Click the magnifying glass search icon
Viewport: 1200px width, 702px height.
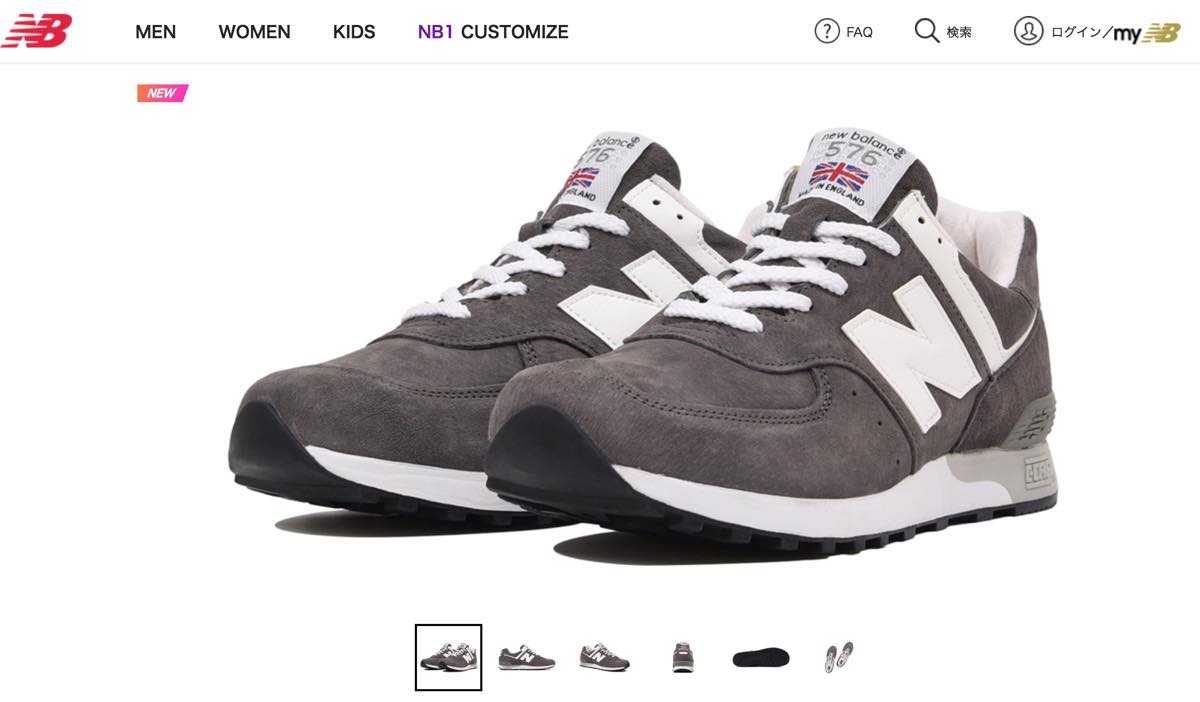(927, 32)
